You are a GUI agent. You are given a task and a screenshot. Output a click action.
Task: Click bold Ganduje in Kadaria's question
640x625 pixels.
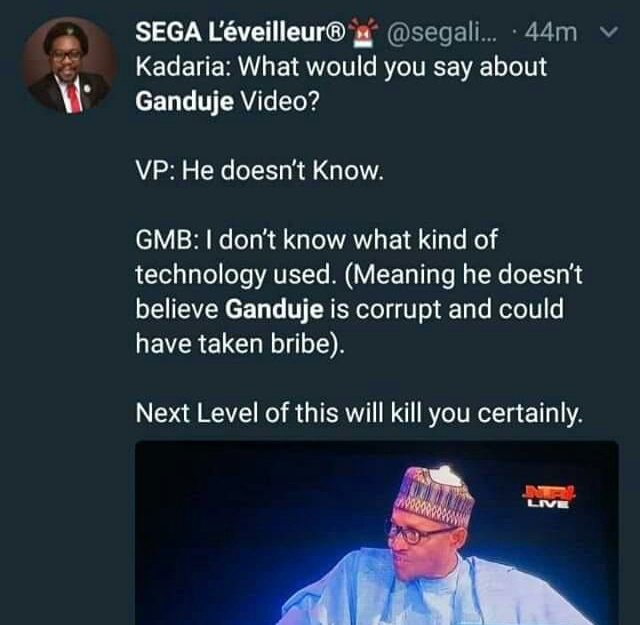(x=178, y=102)
